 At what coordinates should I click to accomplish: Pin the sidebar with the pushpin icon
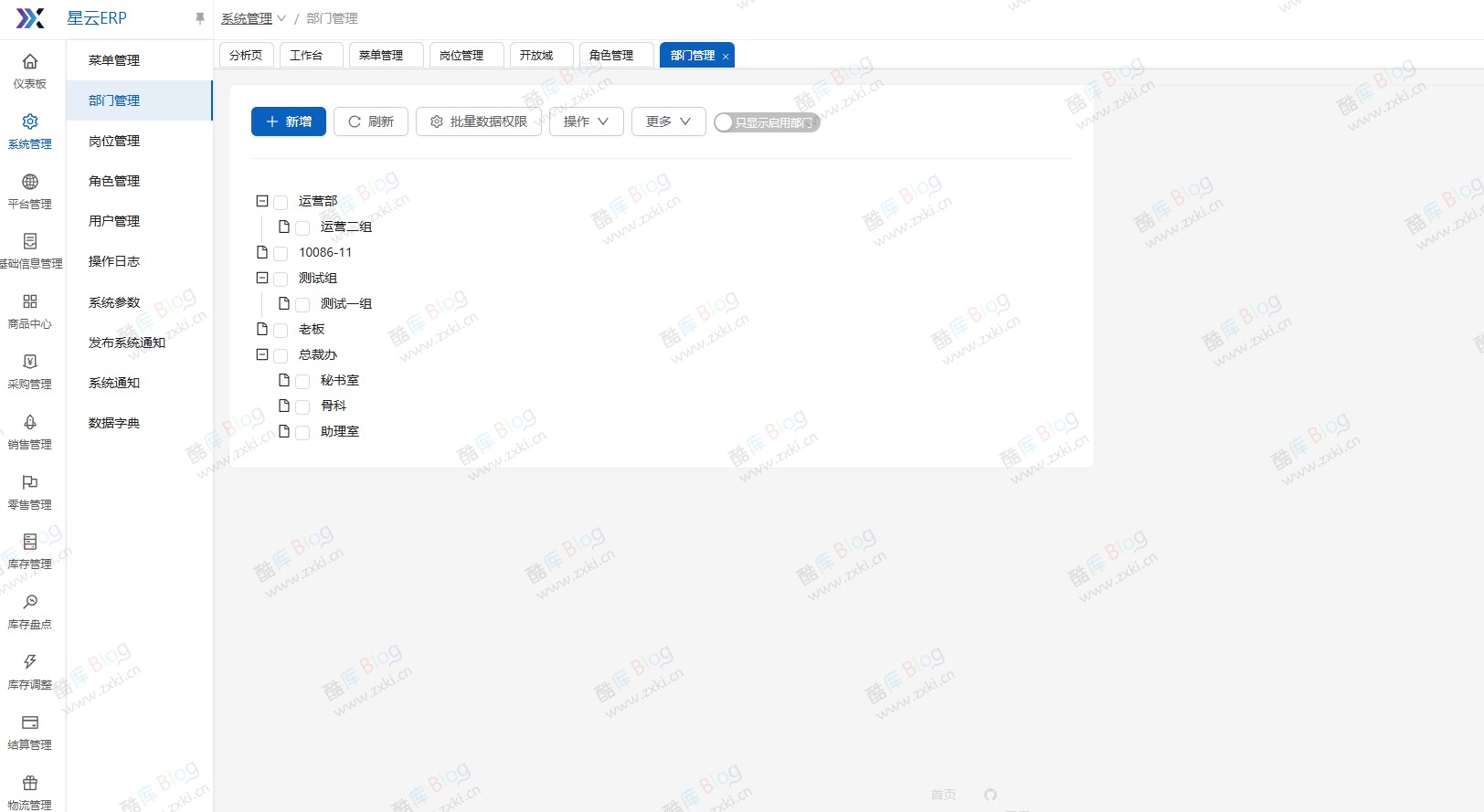pyautogui.click(x=200, y=18)
